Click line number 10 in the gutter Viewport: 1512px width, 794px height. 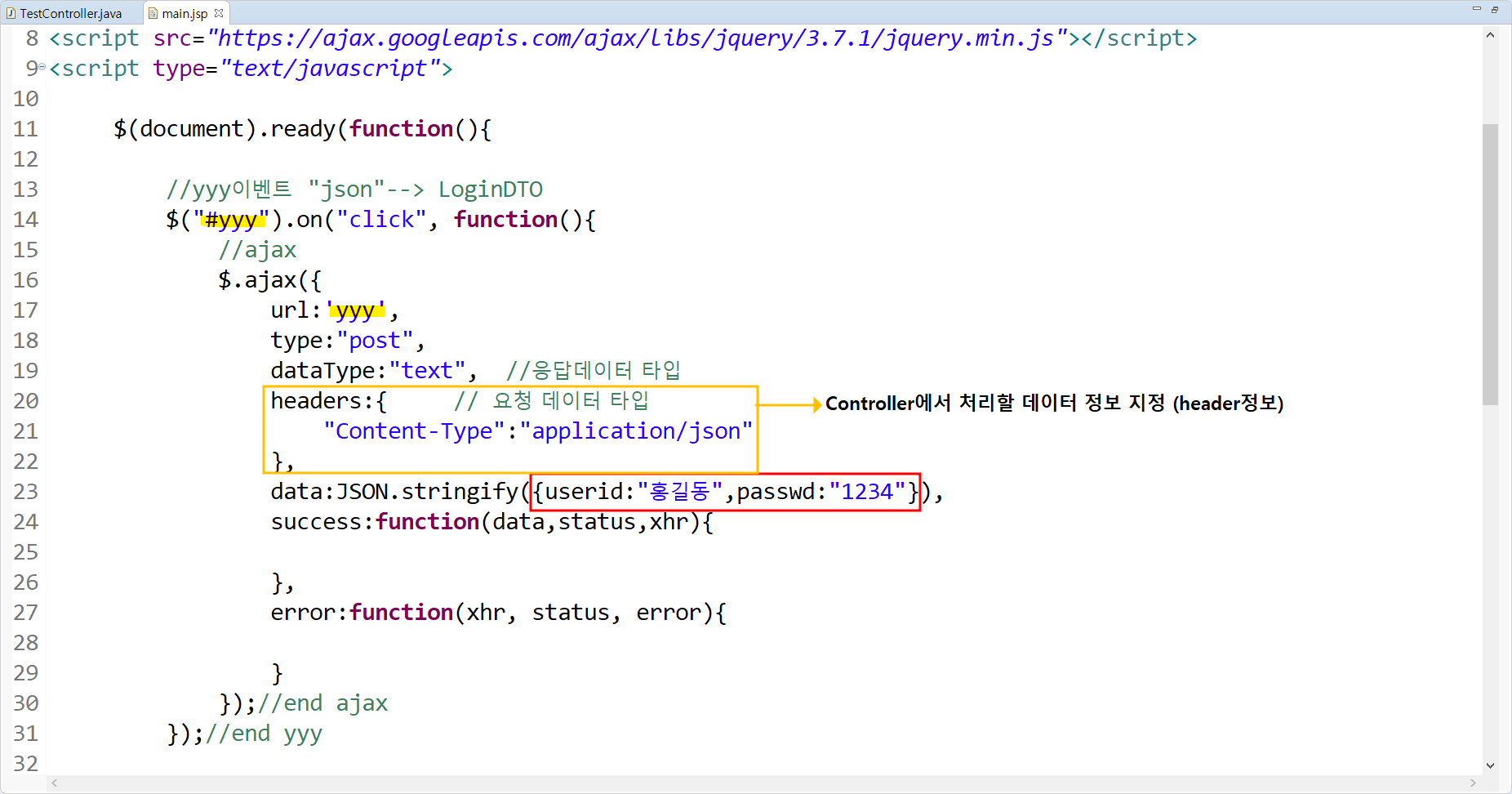pos(25,99)
